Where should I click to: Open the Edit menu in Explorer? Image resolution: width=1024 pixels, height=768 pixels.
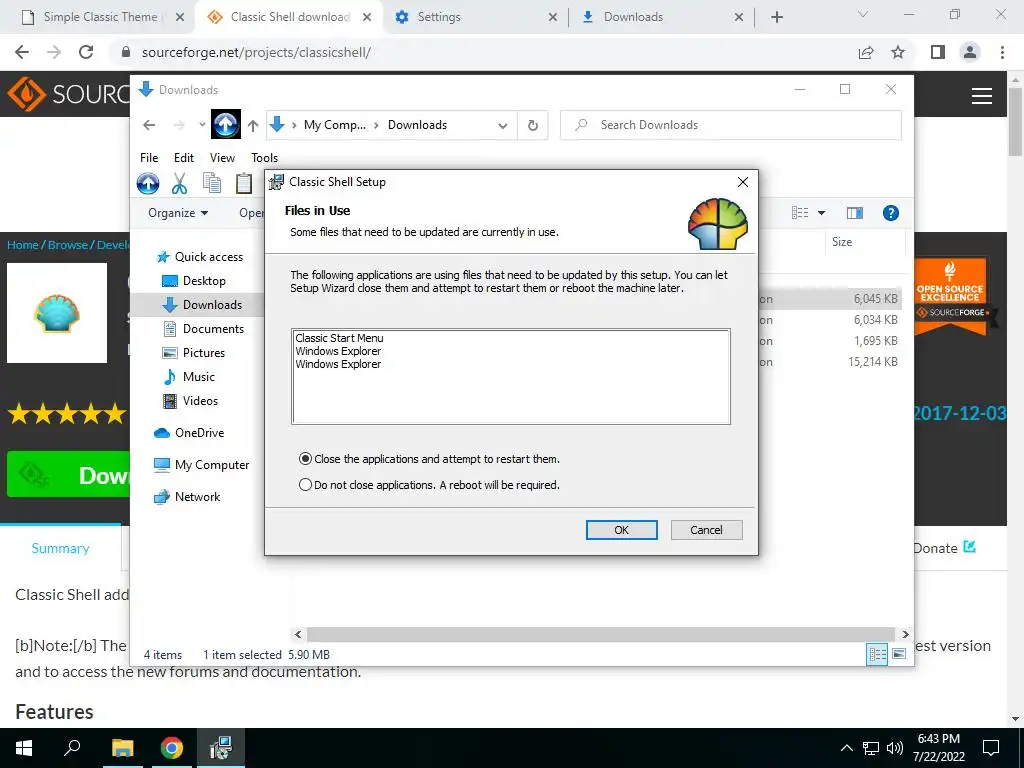184,157
